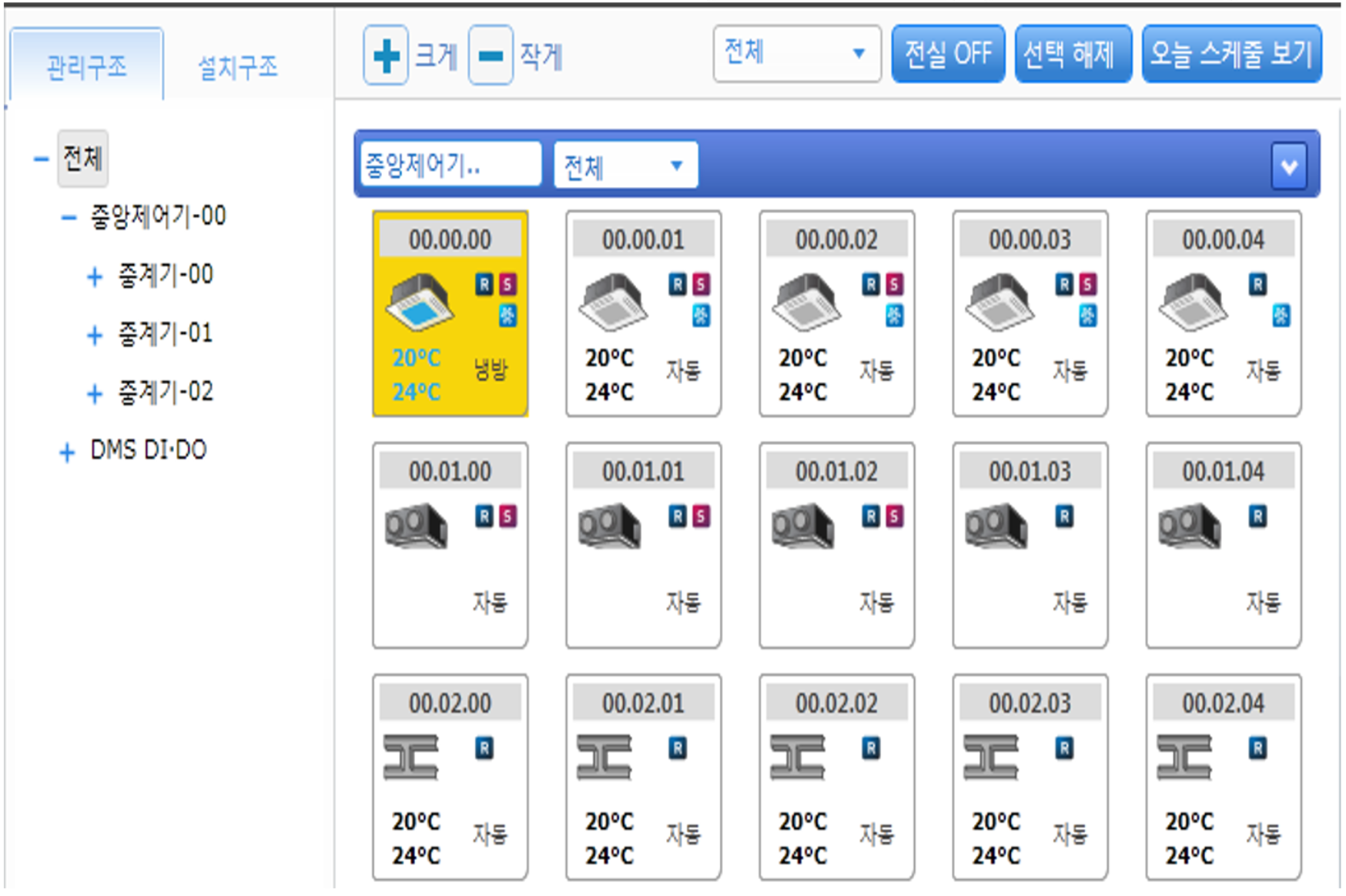Select the snowflake cooling icon on 00.00.04

[x=1281, y=316]
